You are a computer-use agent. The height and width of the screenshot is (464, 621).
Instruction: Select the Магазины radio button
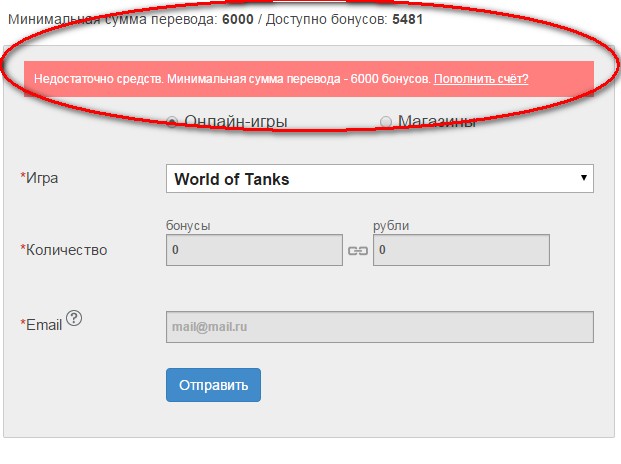[x=386, y=122]
